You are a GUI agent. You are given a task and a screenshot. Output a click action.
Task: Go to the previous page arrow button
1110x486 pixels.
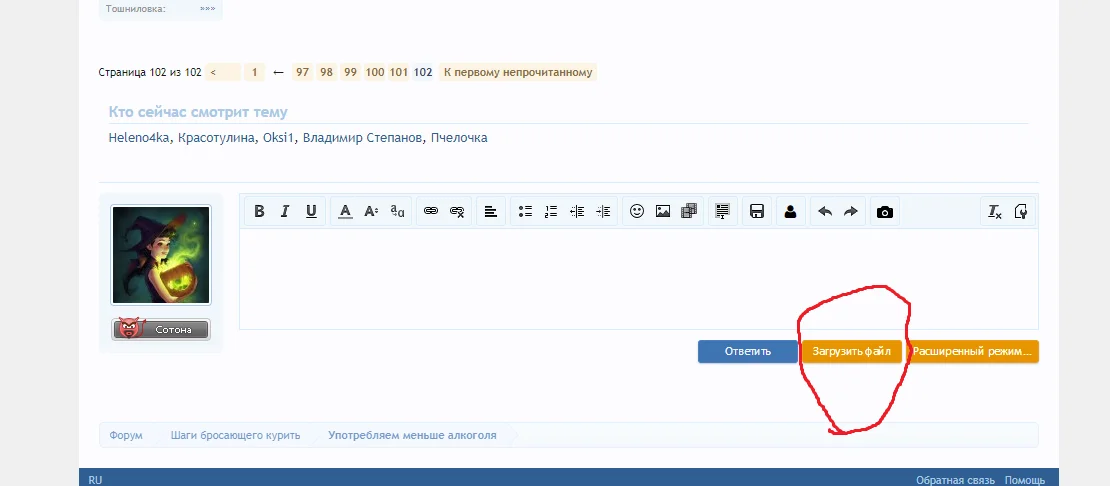pos(223,72)
